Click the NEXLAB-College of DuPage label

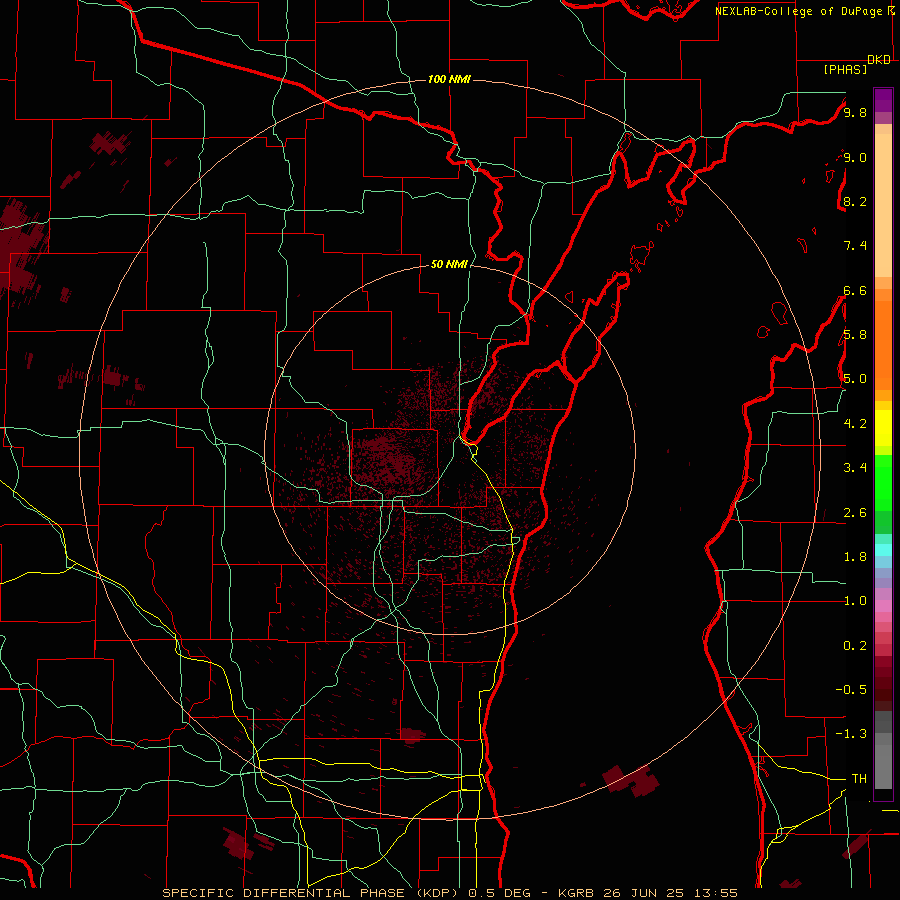(800, 11)
